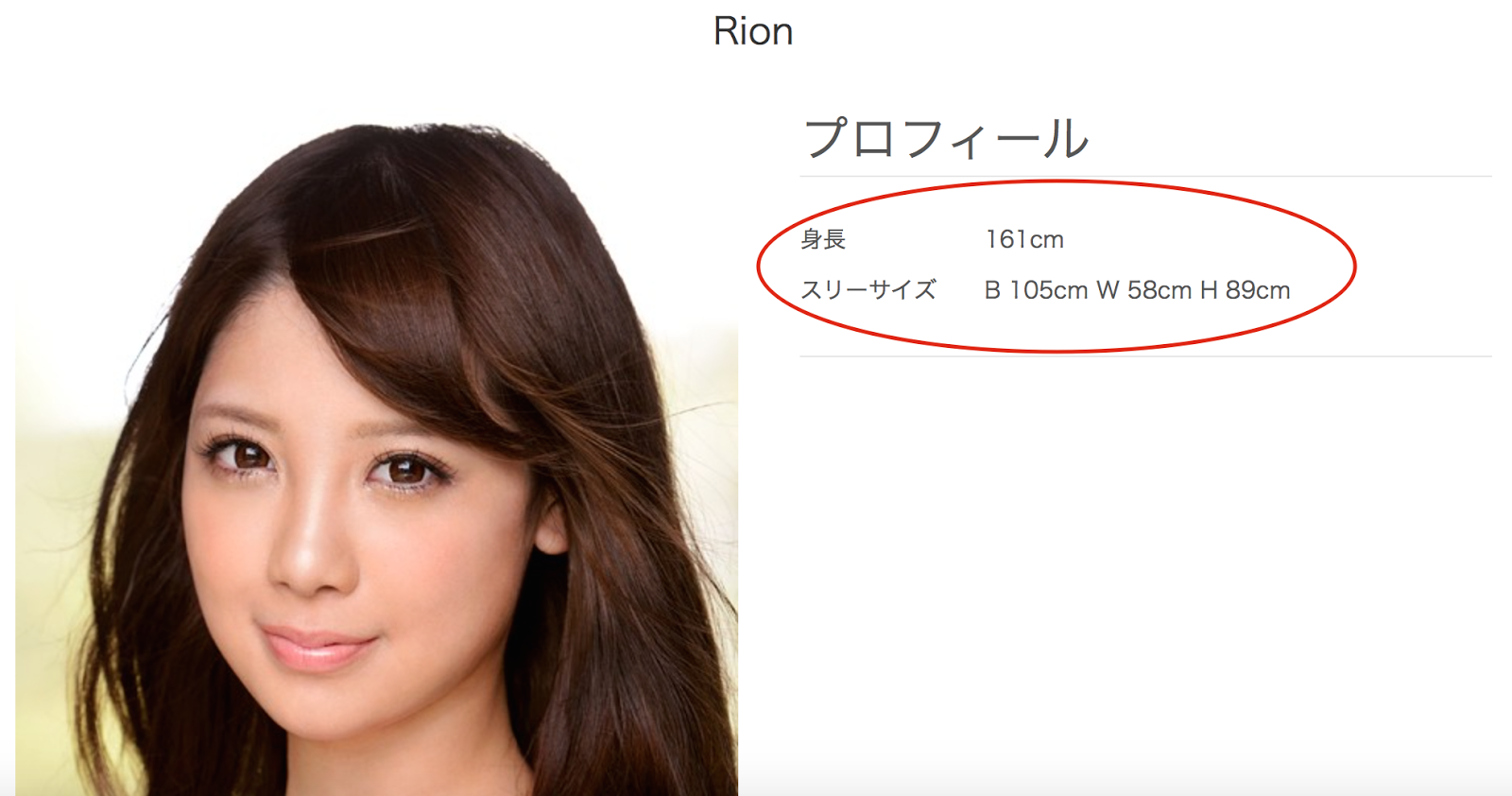Click the letter H before 89cm
The image size is (1512, 796).
1209,290
